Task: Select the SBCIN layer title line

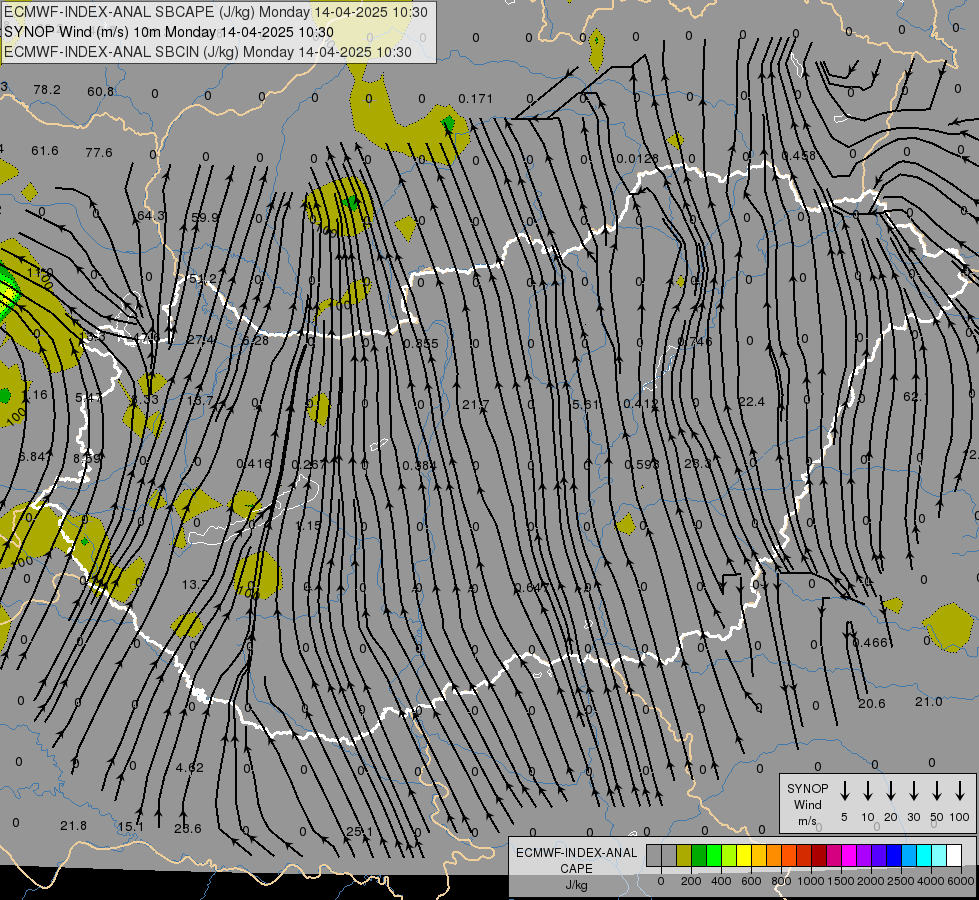Action: (x=208, y=52)
